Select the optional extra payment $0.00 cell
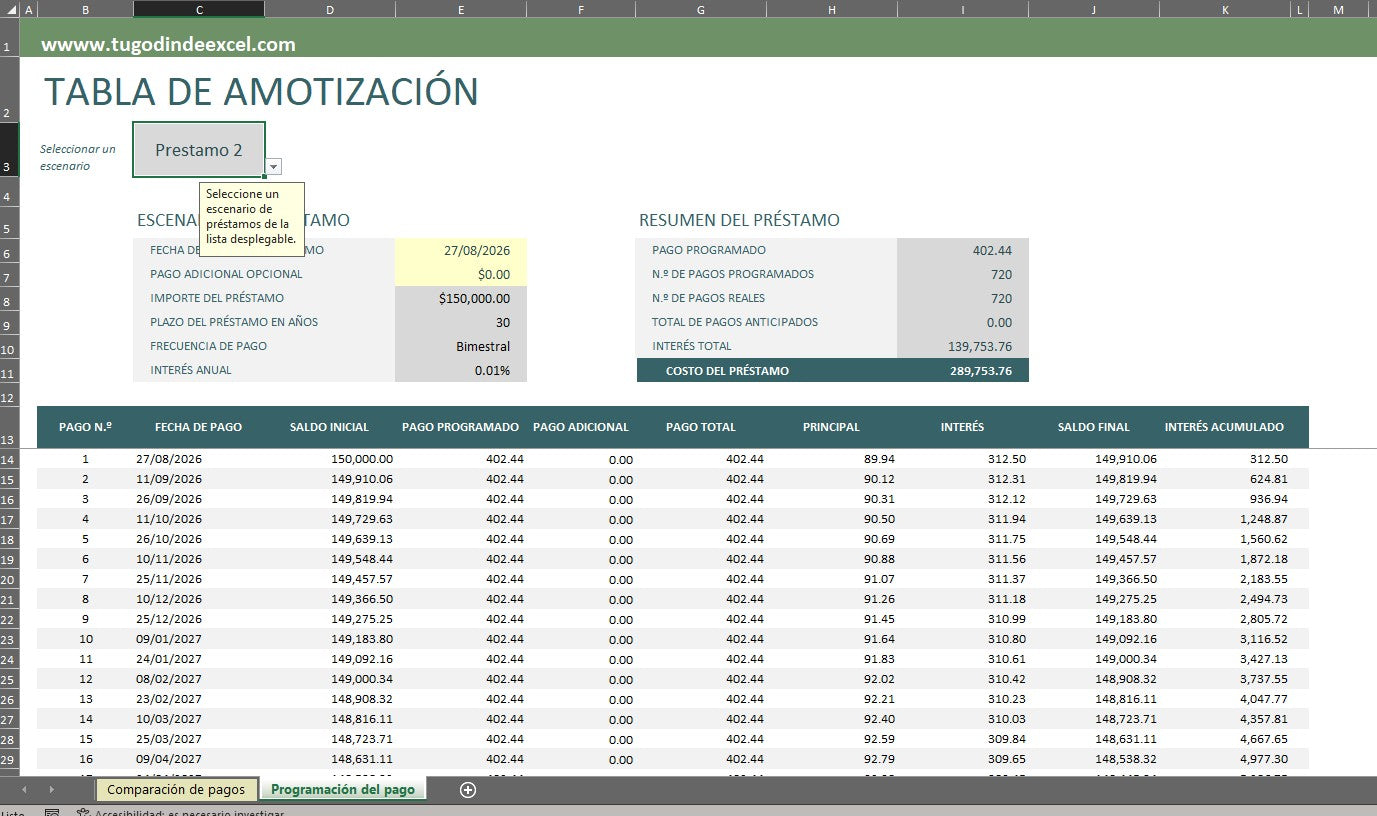The width and height of the screenshot is (1377, 816). [461, 274]
